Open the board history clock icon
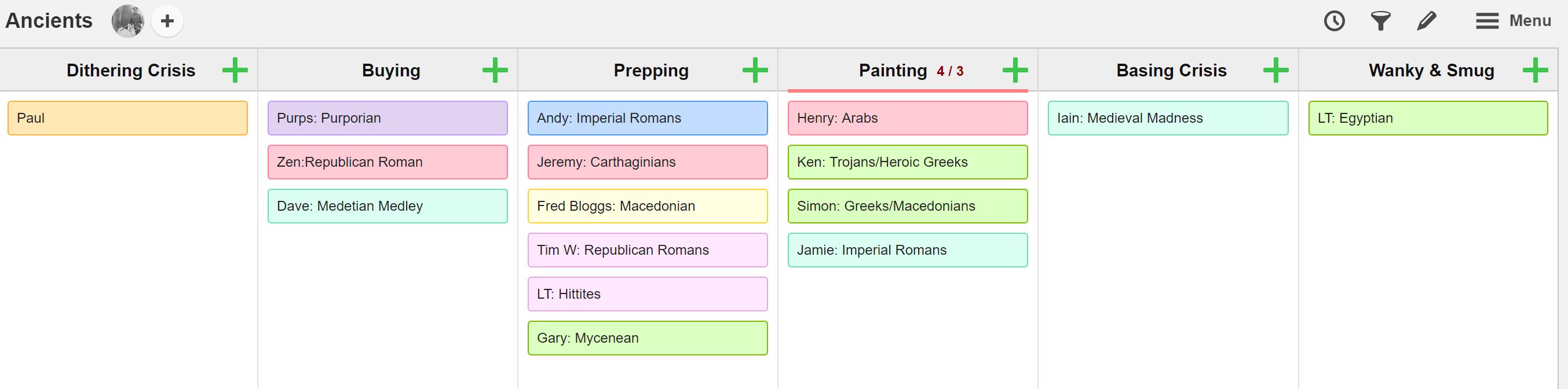1568x389 pixels. [x=1334, y=21]
